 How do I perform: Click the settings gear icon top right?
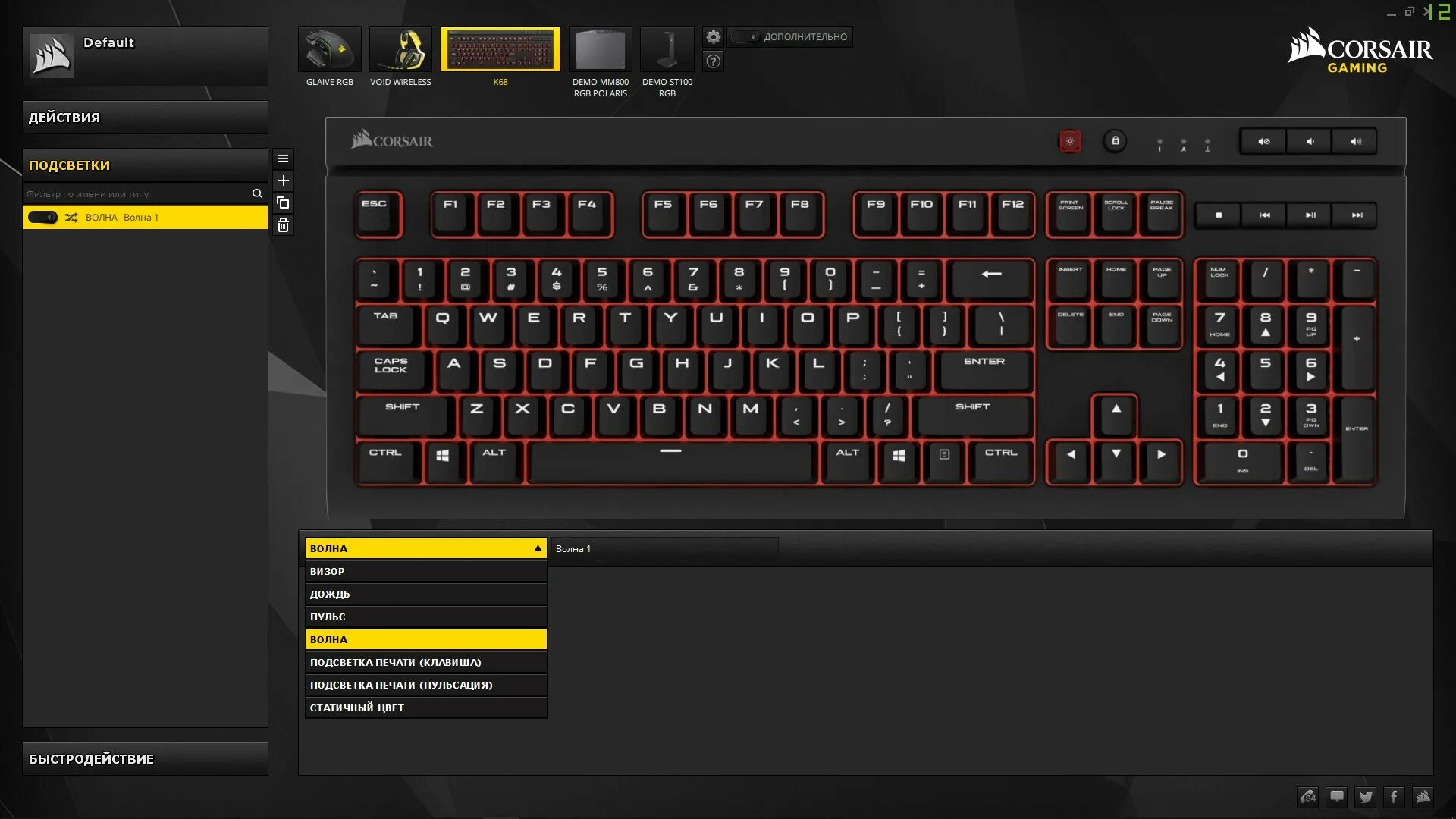[713, 37]
